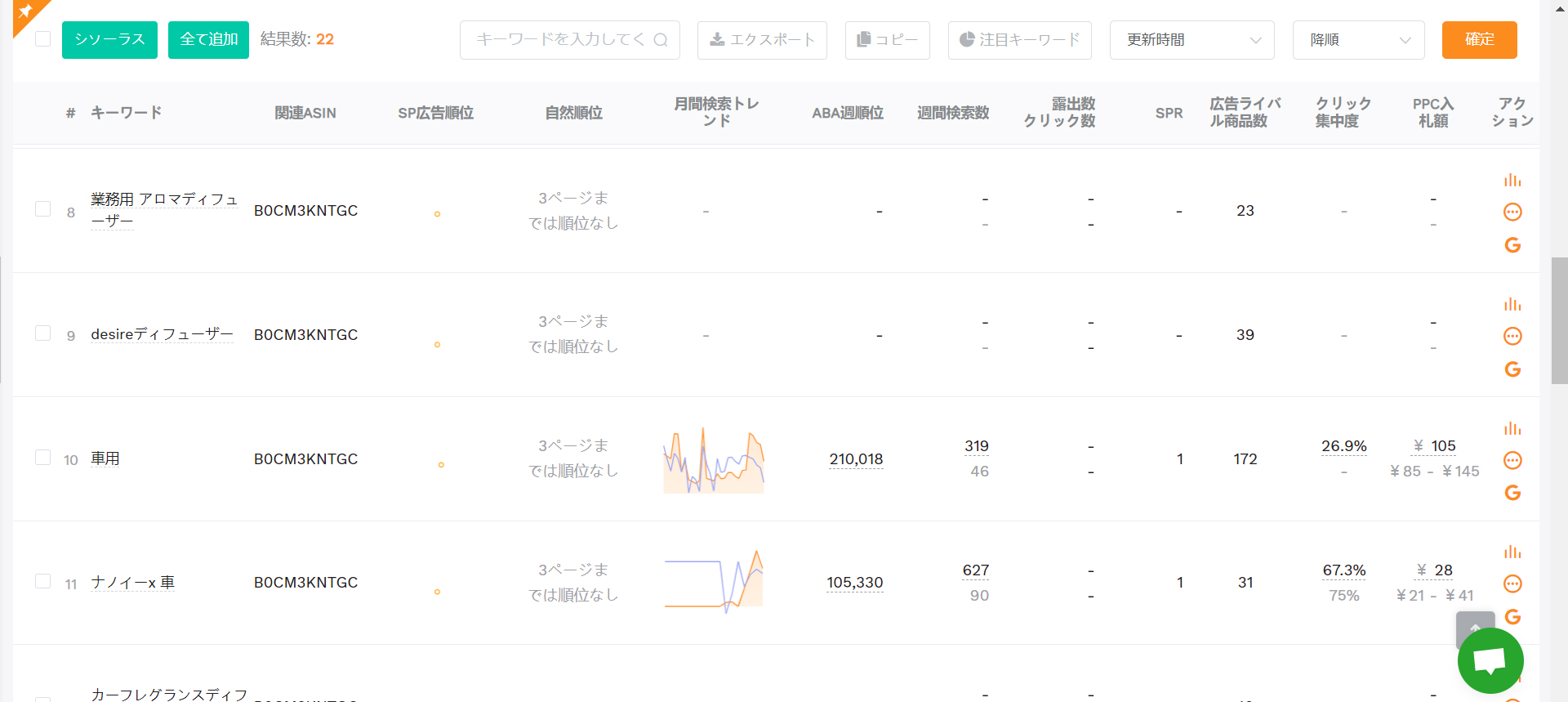Open the 更新時間 sort field dropdown
The image size is (1568, 702).
tap(1192, 40)
